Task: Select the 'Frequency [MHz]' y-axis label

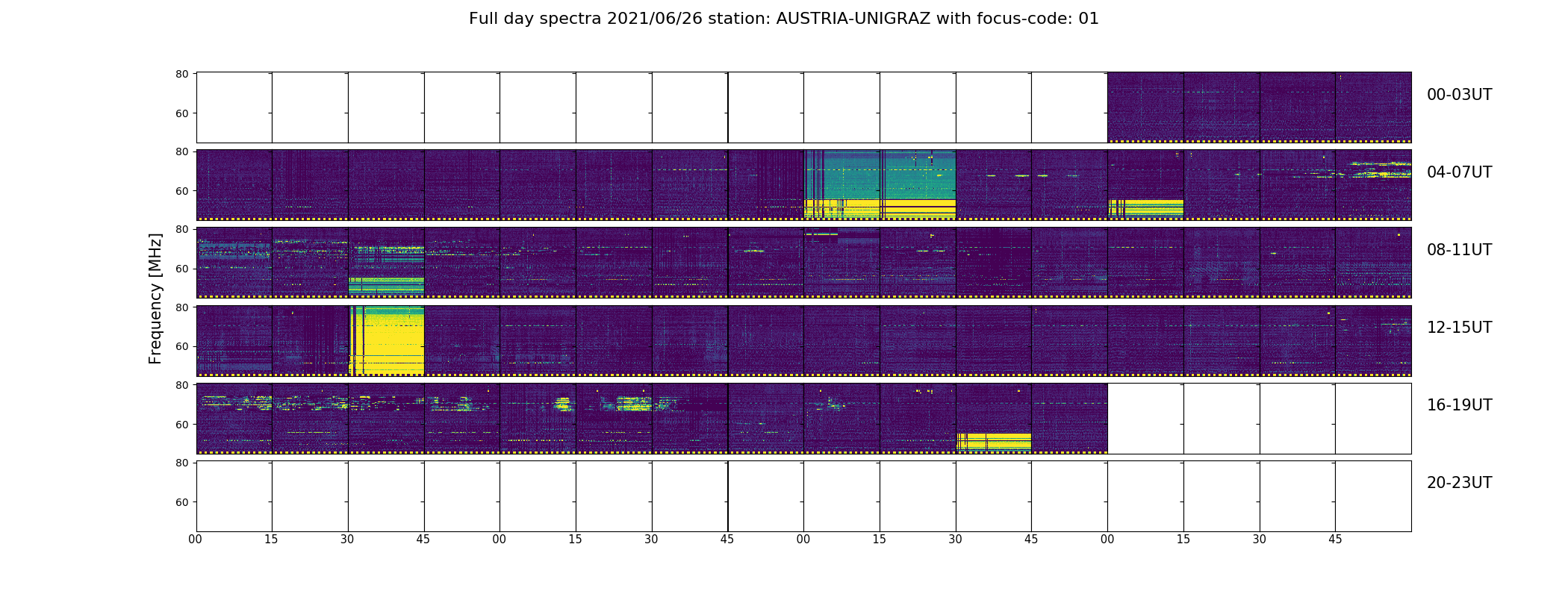Action: click(155, 298)
